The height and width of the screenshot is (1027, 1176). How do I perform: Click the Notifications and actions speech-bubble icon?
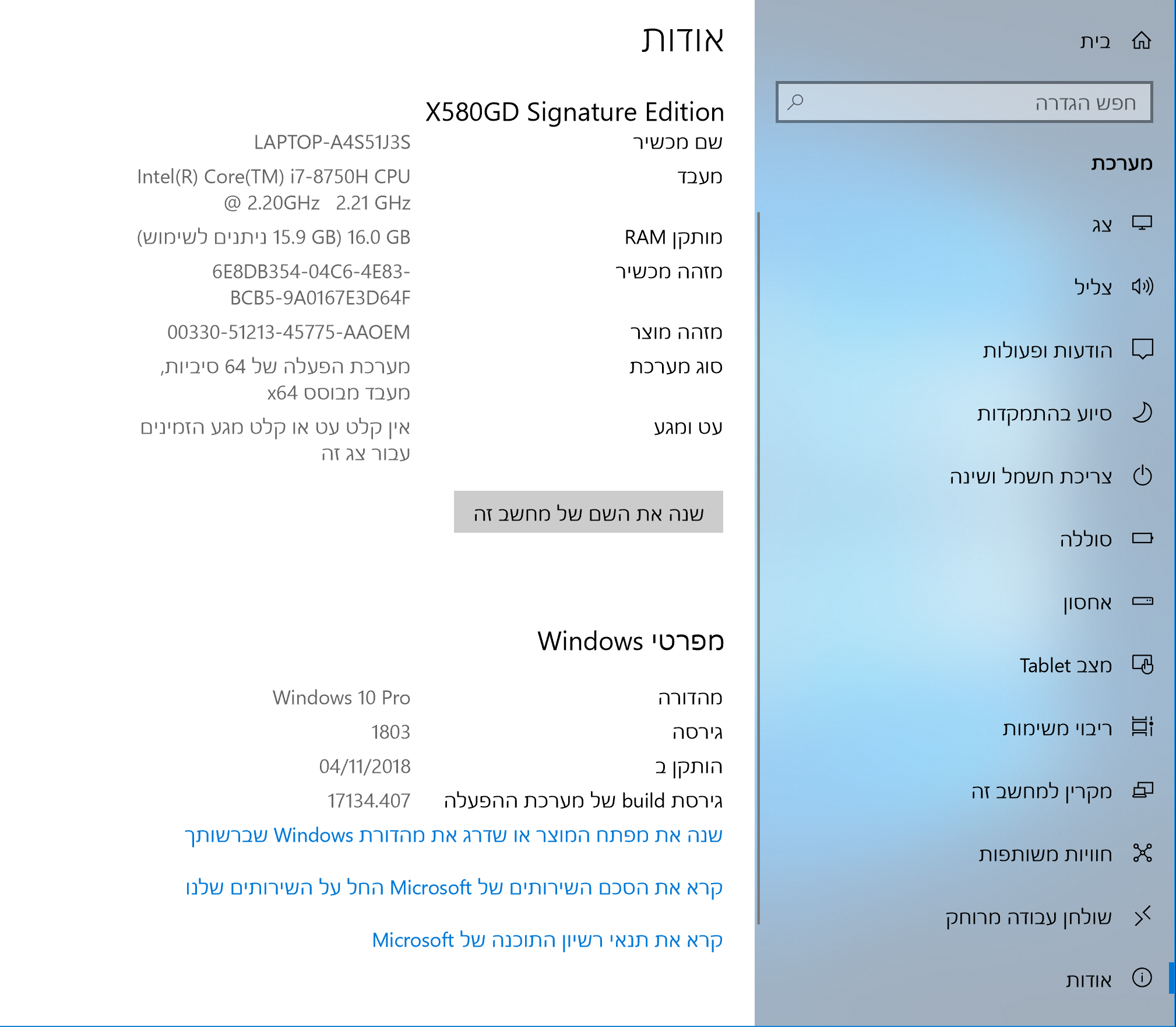[1142, 349]
